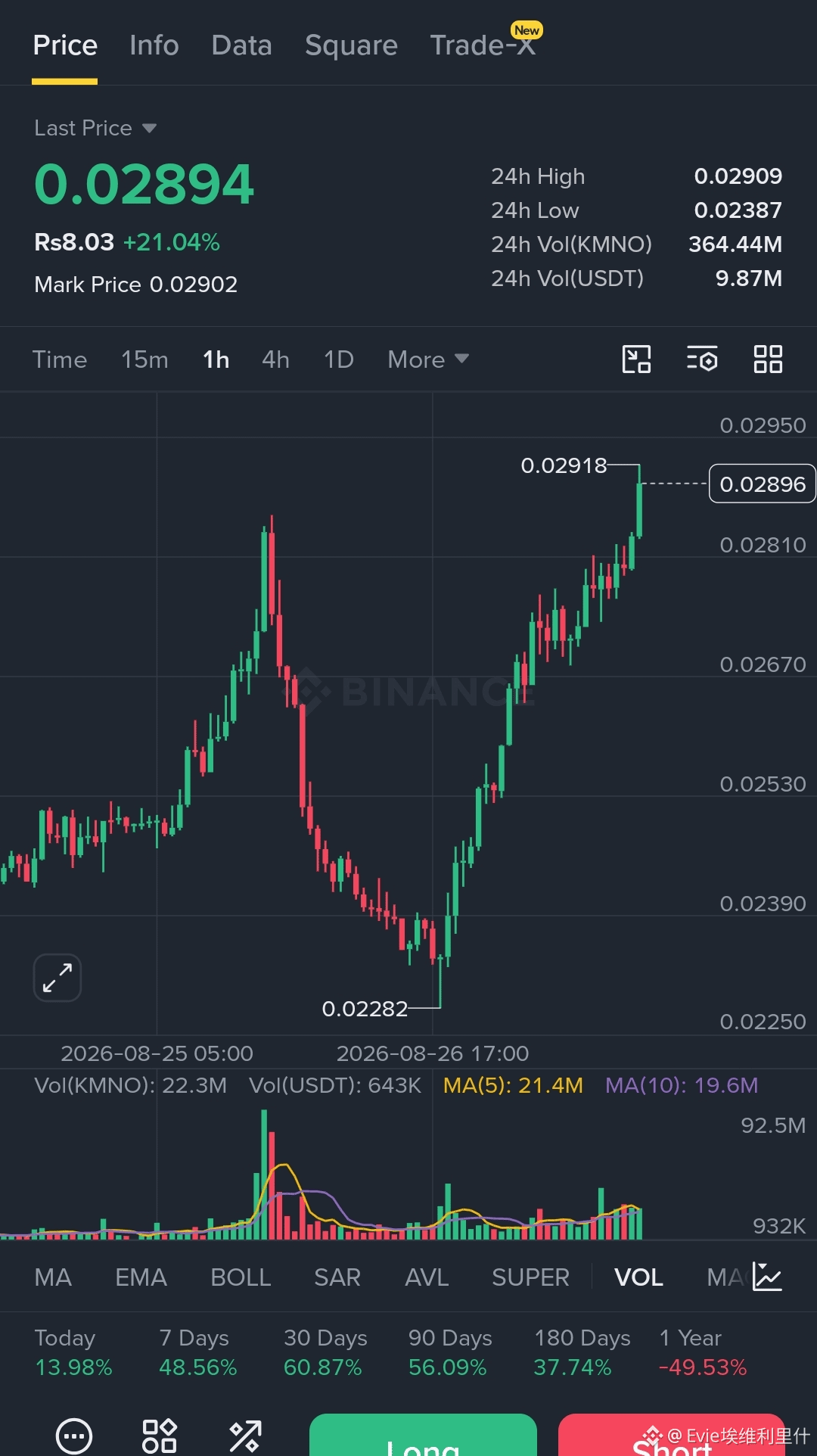Tap the 180 Days 37.74% performance
This screenshot has width=817, height=1456.
pos(582,1353)
